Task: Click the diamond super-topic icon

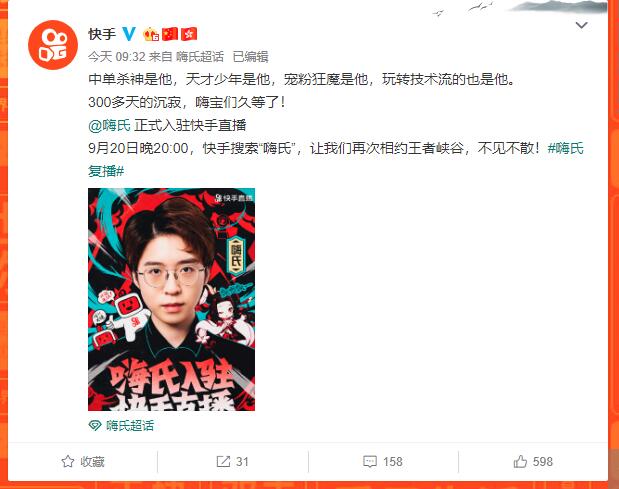Action: pos(95,425)
